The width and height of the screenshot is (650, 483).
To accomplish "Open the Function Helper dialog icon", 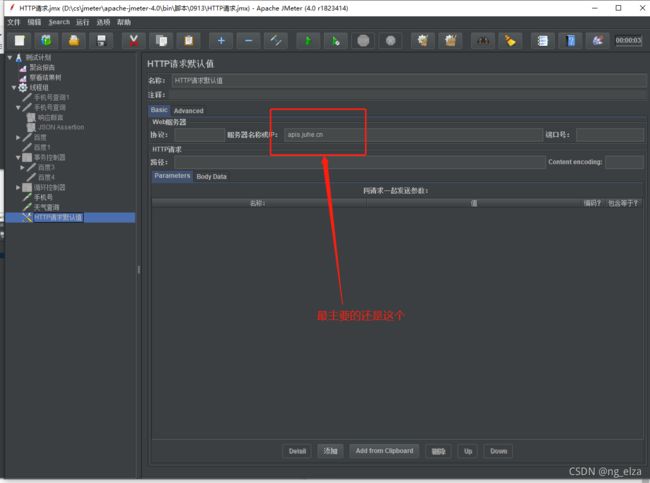I will point(542,41).
